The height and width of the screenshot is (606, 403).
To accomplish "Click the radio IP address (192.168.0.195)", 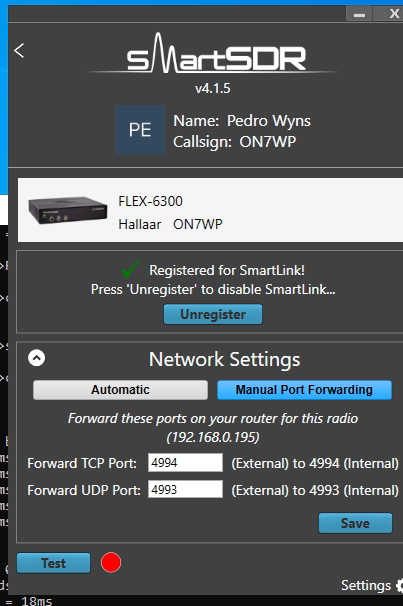I will (213, 437).
